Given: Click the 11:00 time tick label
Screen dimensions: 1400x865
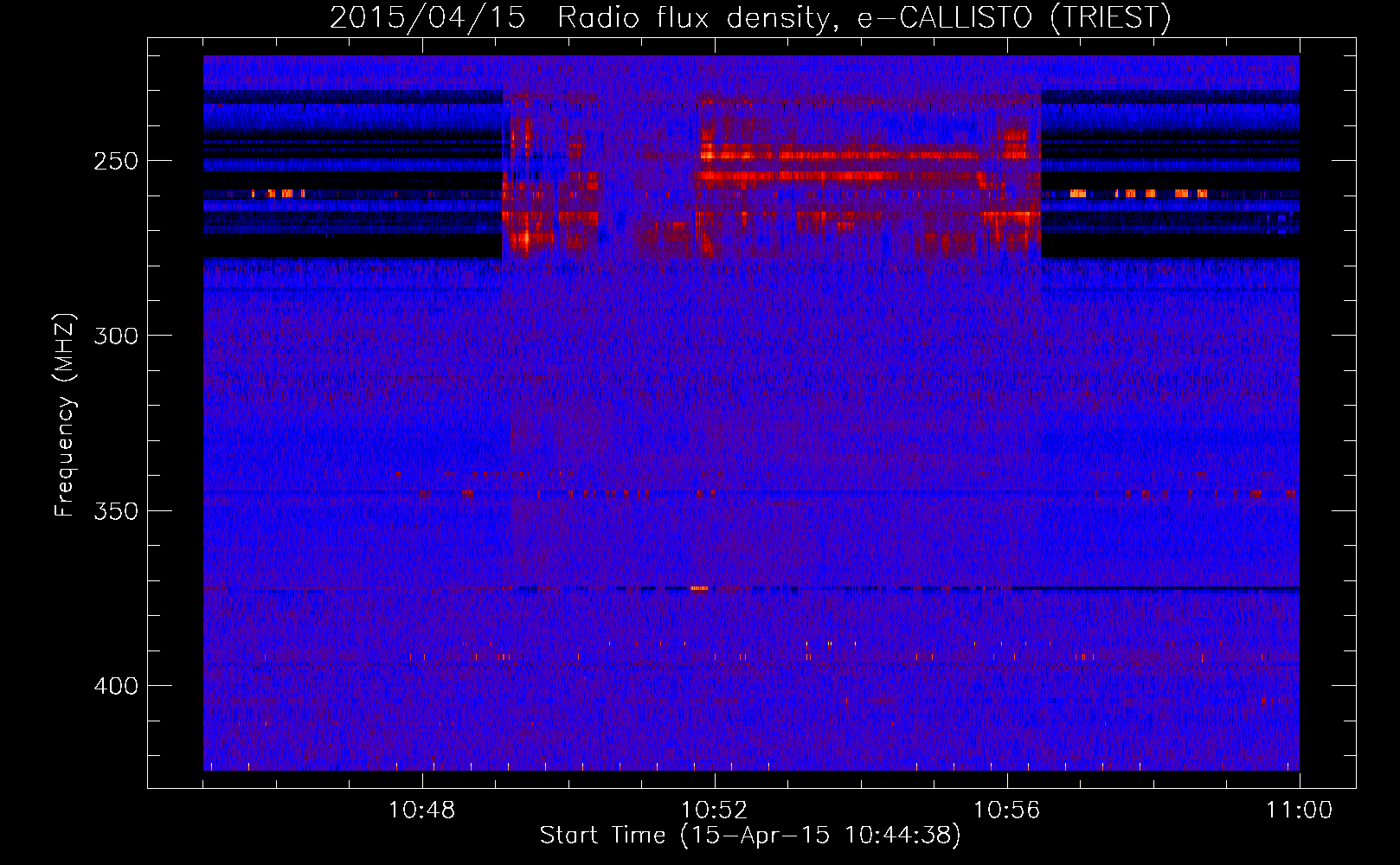Looking at the screenshot, I should tap(1300, 811).
